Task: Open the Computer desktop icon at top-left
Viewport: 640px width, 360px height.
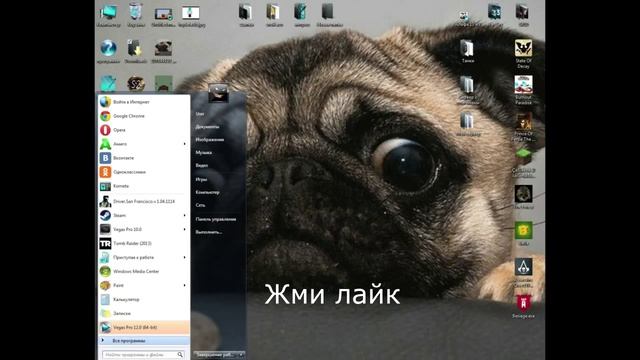Action: click(108, 15)
